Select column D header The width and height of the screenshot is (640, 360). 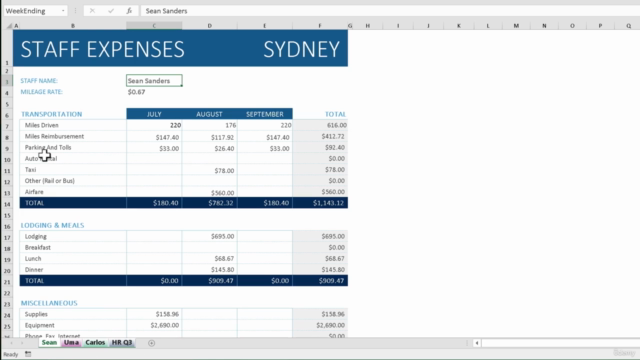(209, 26)
